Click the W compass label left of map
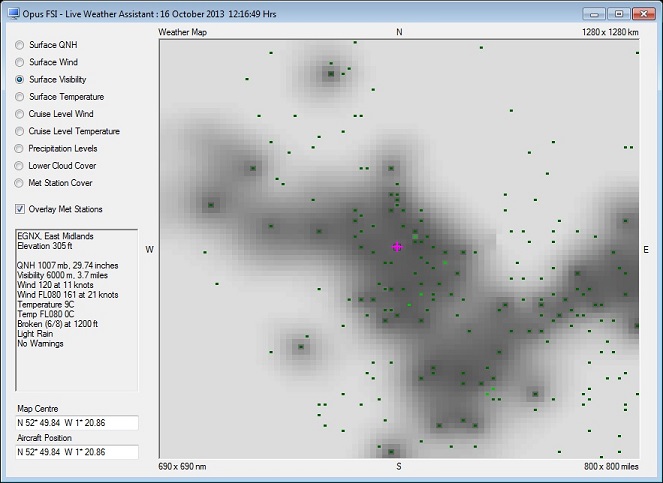The height and width of the screenshot is (483, 663). (150, 249)
